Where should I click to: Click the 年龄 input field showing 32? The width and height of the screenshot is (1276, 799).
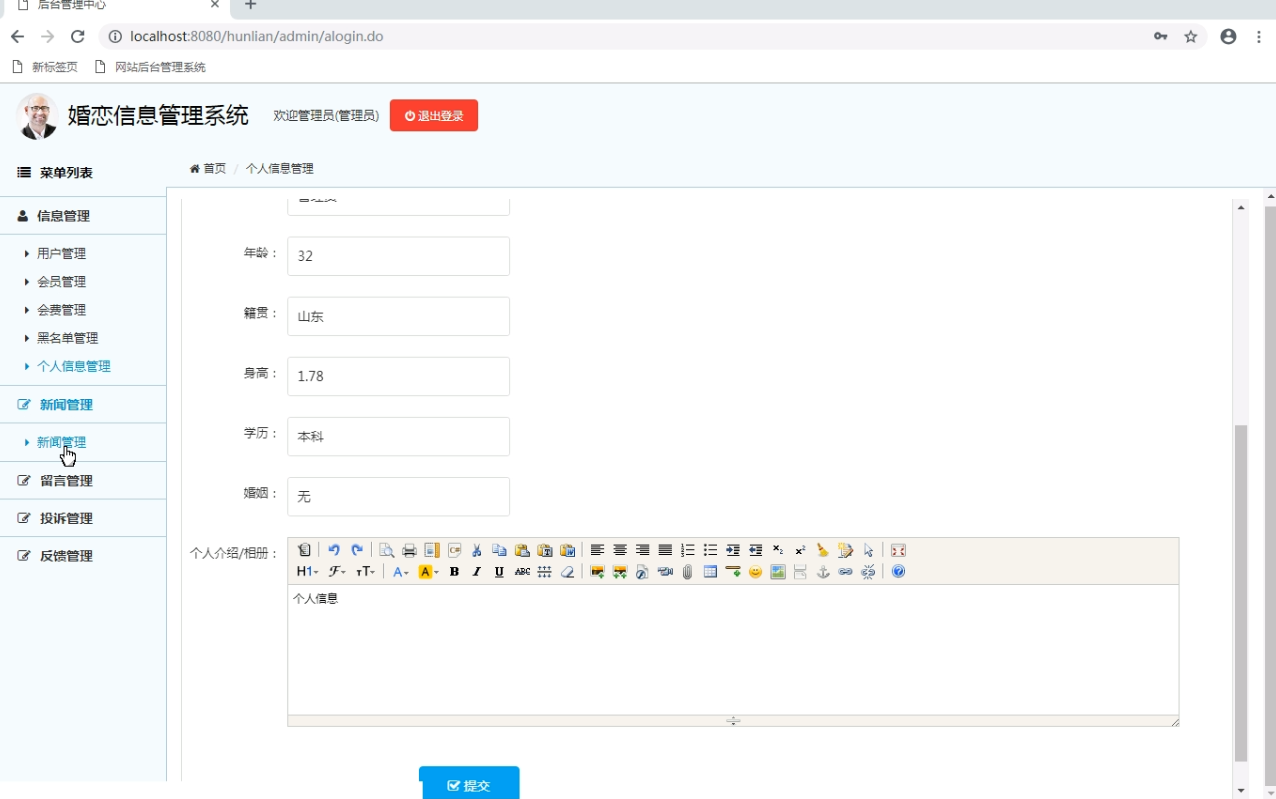[x=398, y=256]
